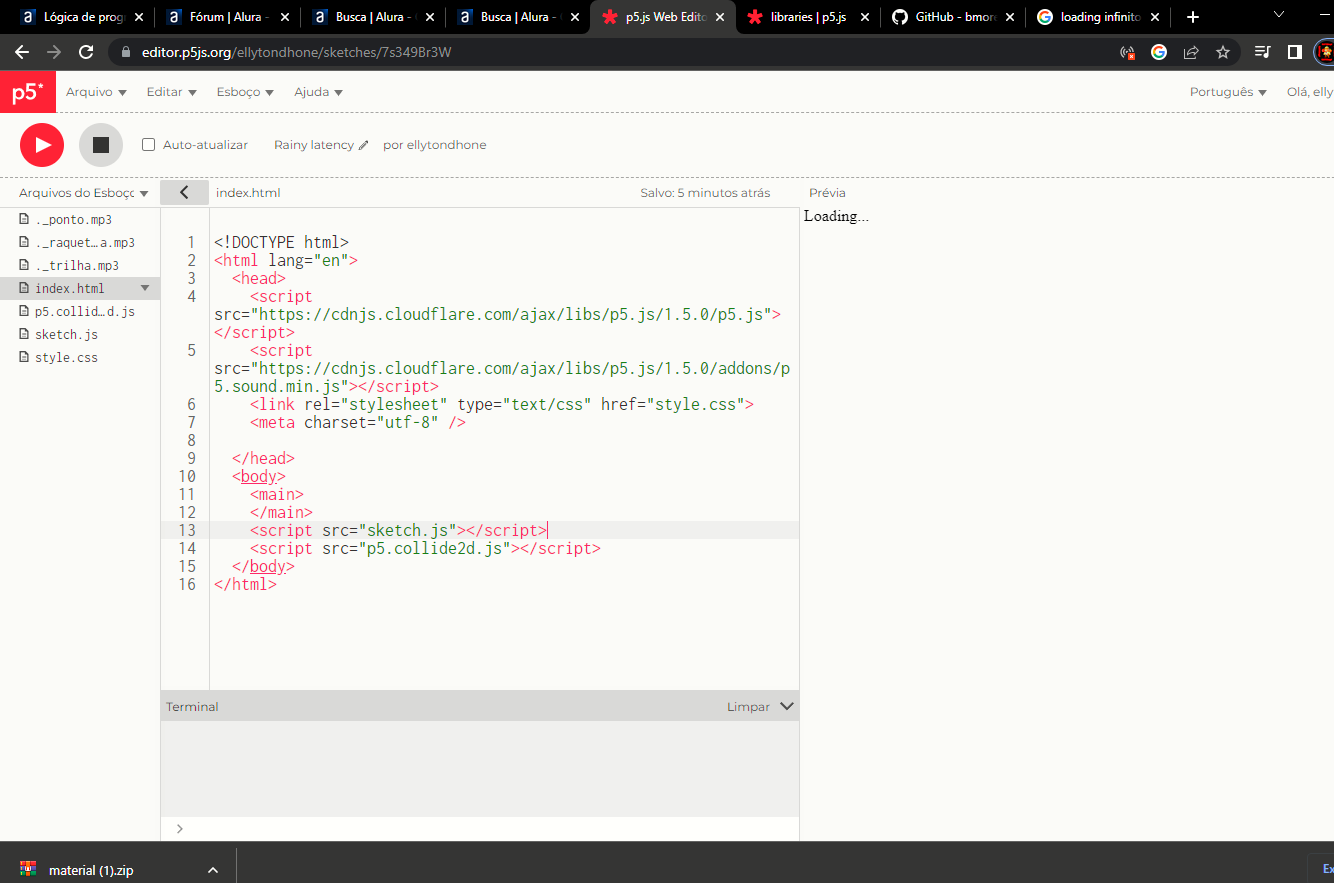Click the padlock site info icon
The width and height of the screenshot is (1334, 883).
coord(125,52)
